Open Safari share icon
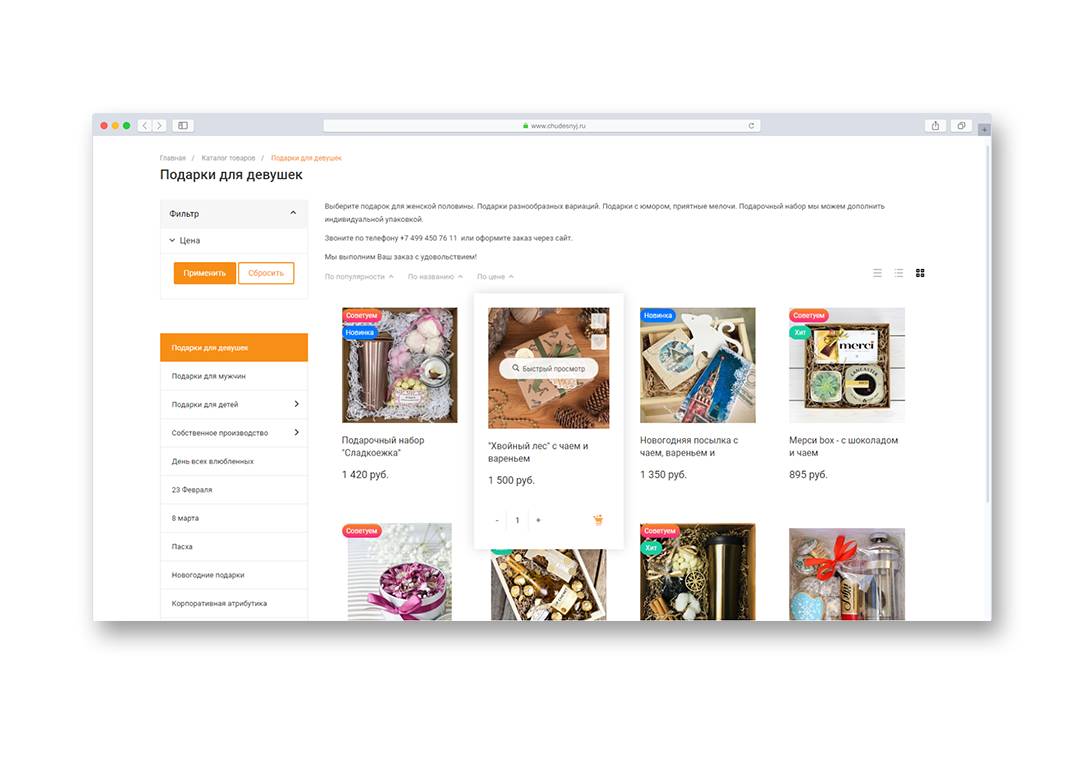The image size is (1080, 760). [x=935, y=125]
